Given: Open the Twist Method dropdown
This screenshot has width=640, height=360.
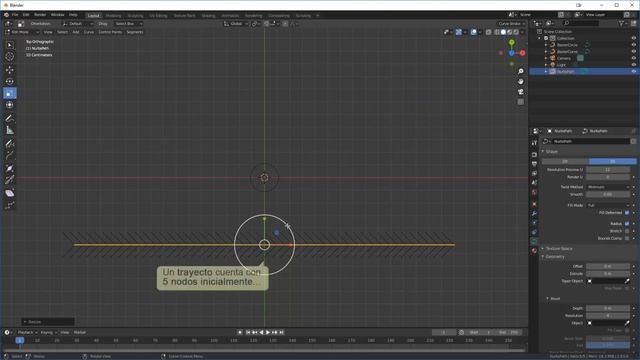Looking at the screenshot, I should [x=608, y=187].
